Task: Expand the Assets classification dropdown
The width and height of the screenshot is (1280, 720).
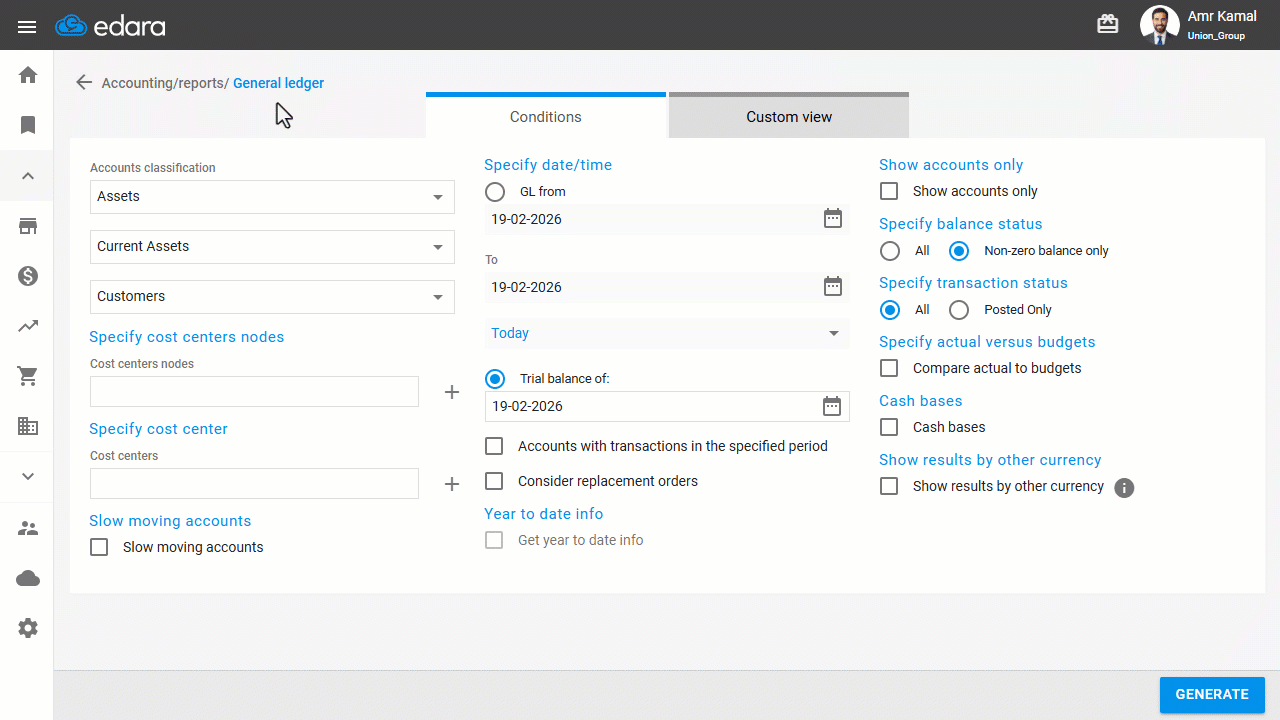Action: click(x=272, y=197)
